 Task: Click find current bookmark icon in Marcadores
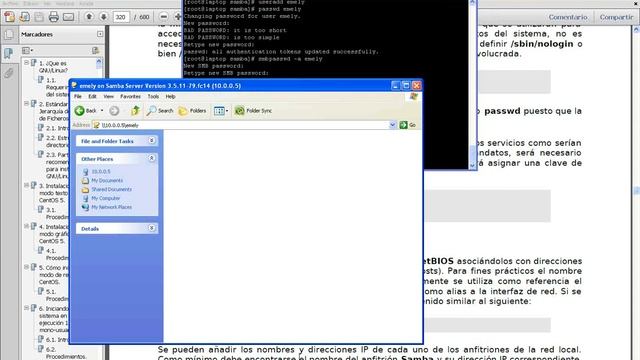[x=96, y=50]
